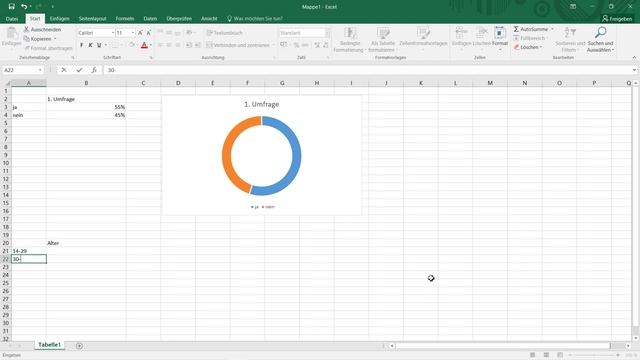Image resolution: width=640 pixels, height=360 pixels.
Task: Select the cell containing 55%
Action: click(x=86, y=107)
